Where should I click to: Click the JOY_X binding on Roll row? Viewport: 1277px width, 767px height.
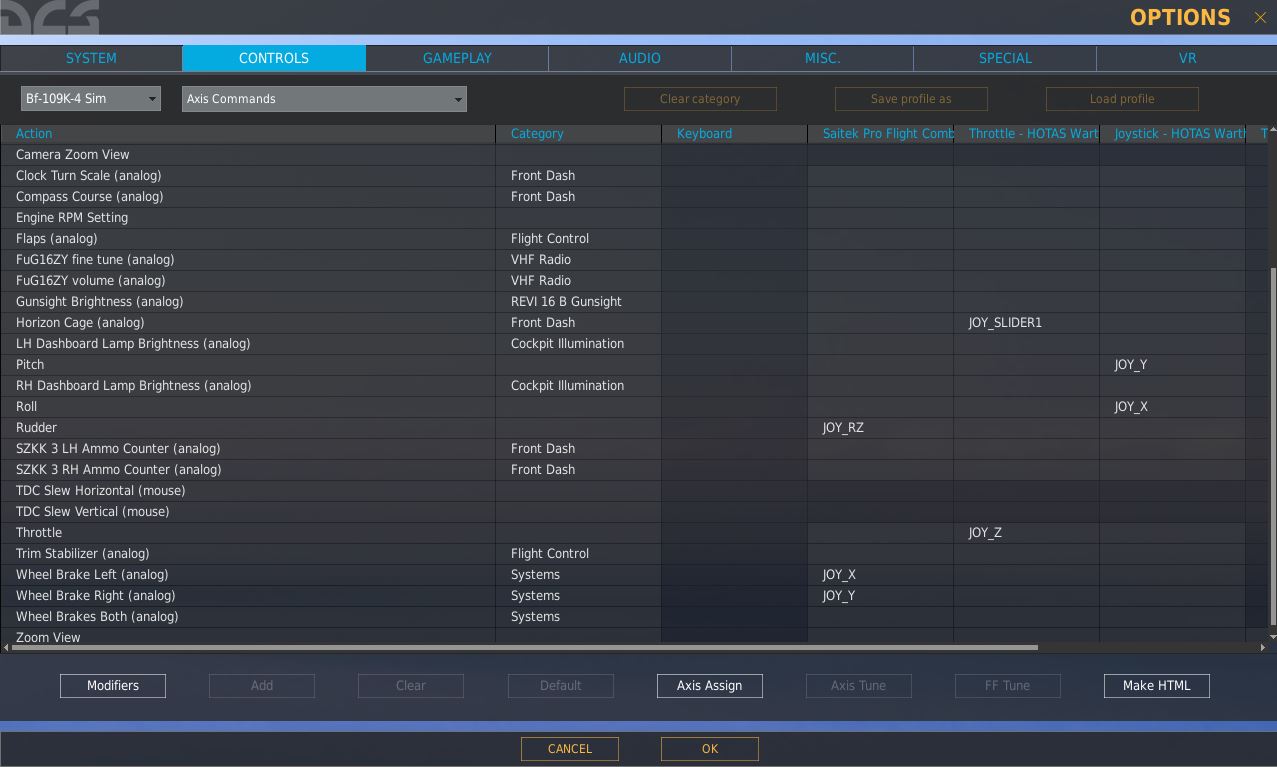(x=1172, y=407)
